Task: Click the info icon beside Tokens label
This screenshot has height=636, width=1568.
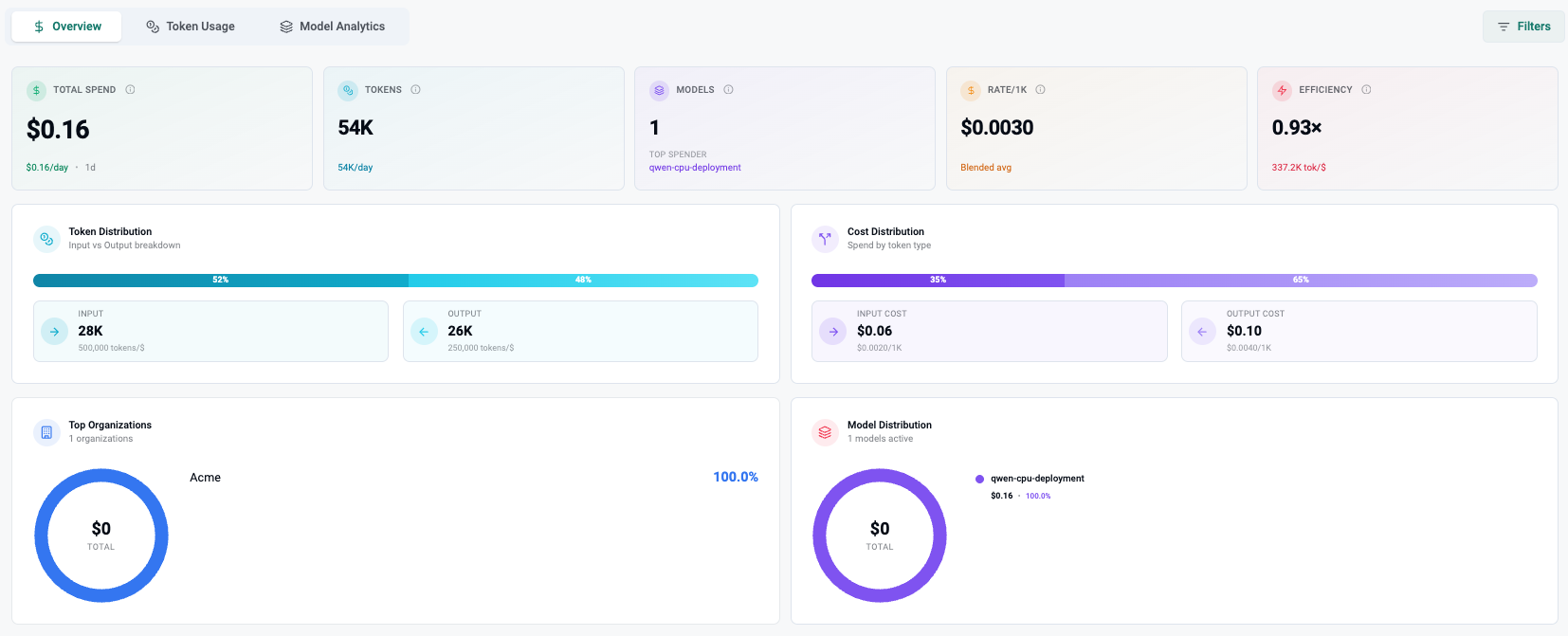Action: pyautogui.click(x=416, y=90)
